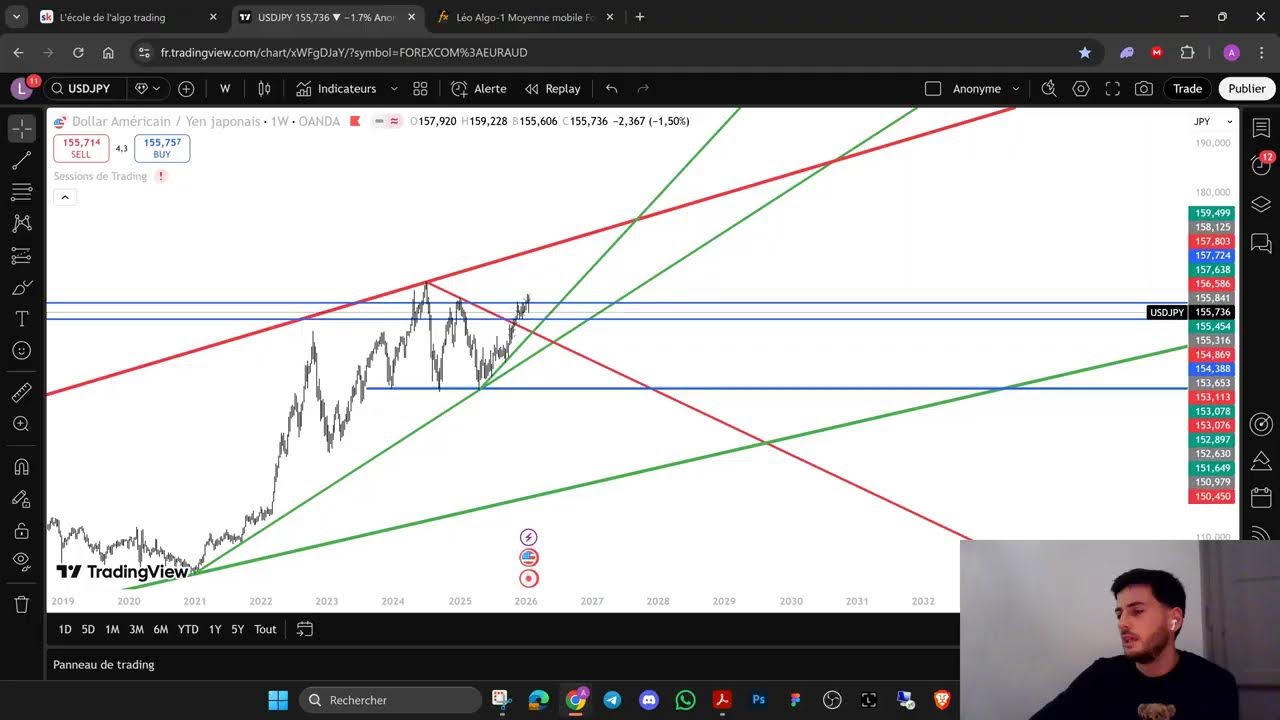Switch to Léo Algo-1 Moyenne mobile tab
The image size is (1280, 720).
527,17
